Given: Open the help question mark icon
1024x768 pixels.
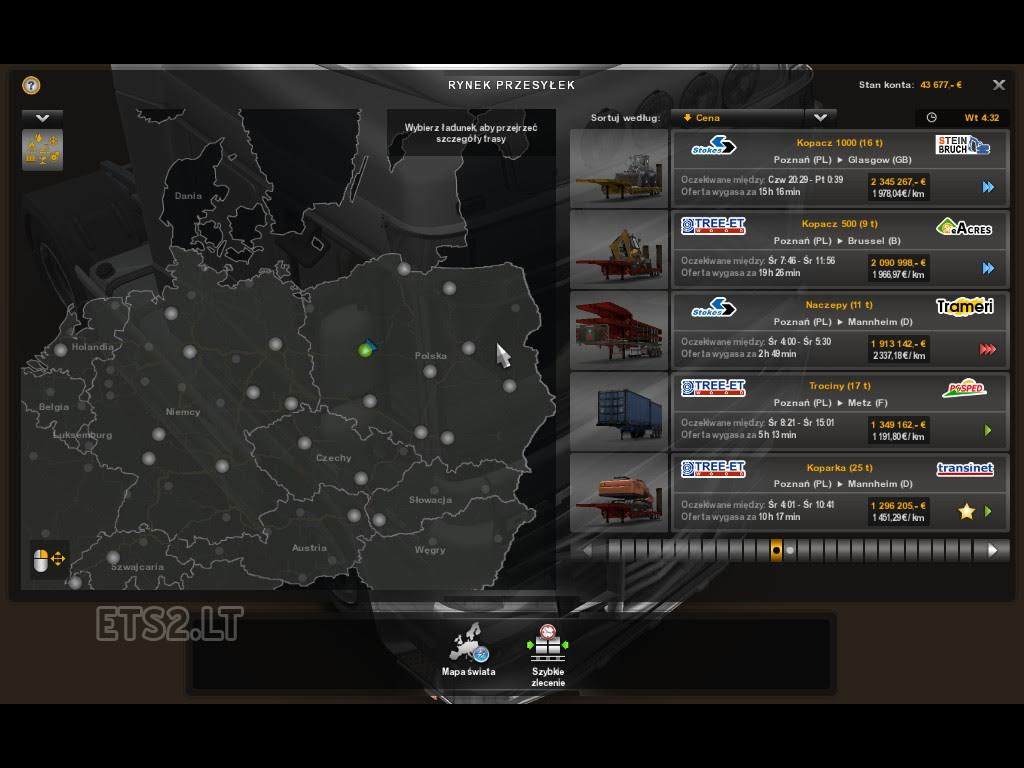Looking at the screenshot, I should coord(31,86).
